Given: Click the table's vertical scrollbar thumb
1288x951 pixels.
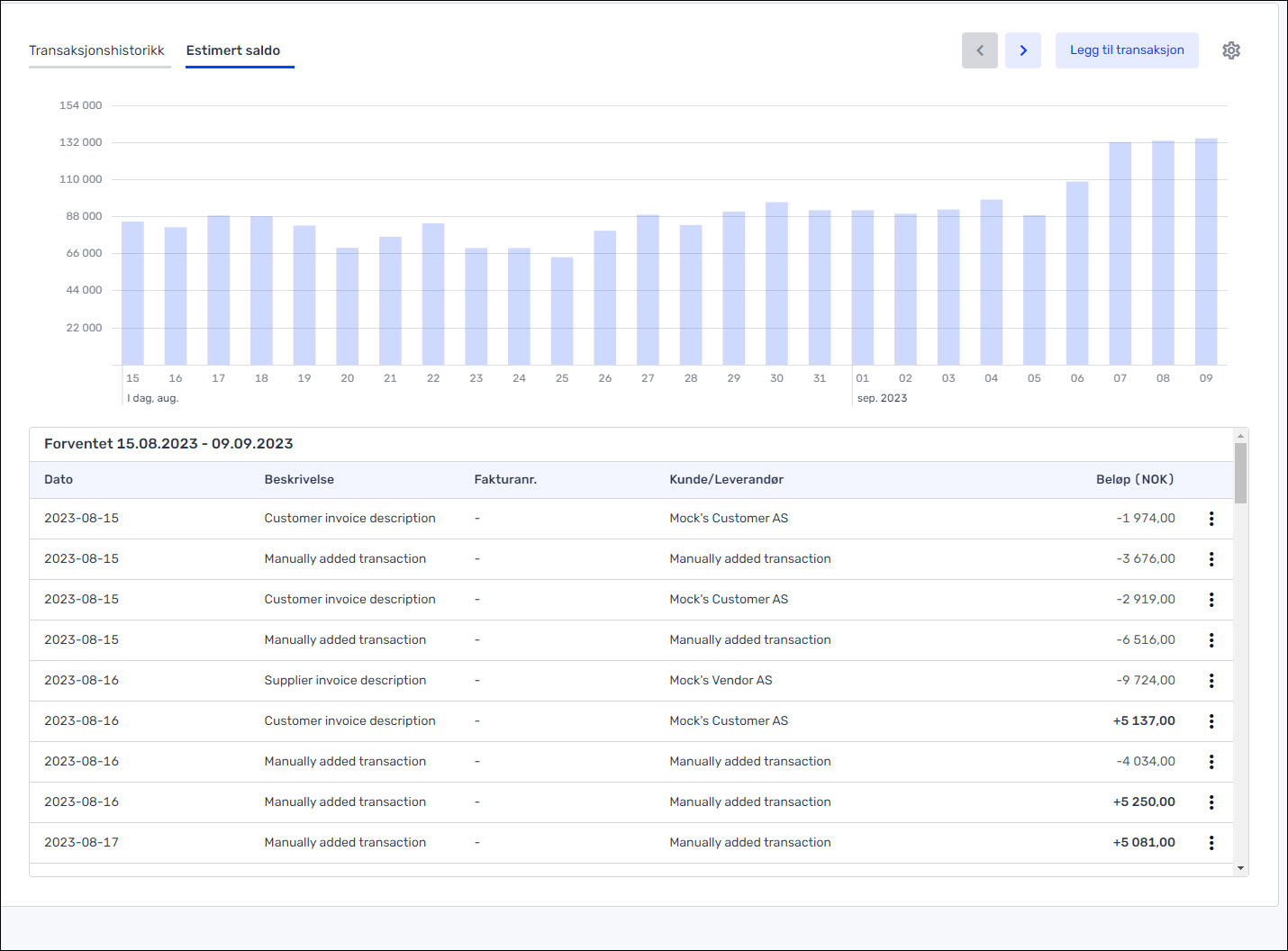Looking at the screenshot, I should [1240, 473].
